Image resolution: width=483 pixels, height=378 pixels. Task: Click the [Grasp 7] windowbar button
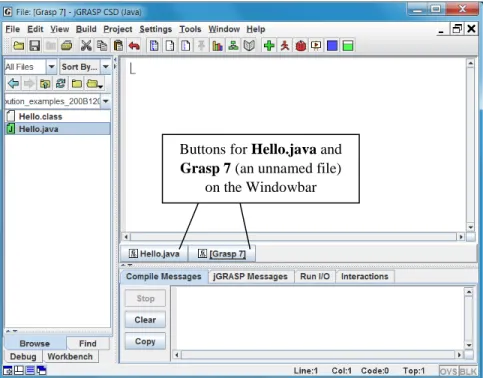222,254
